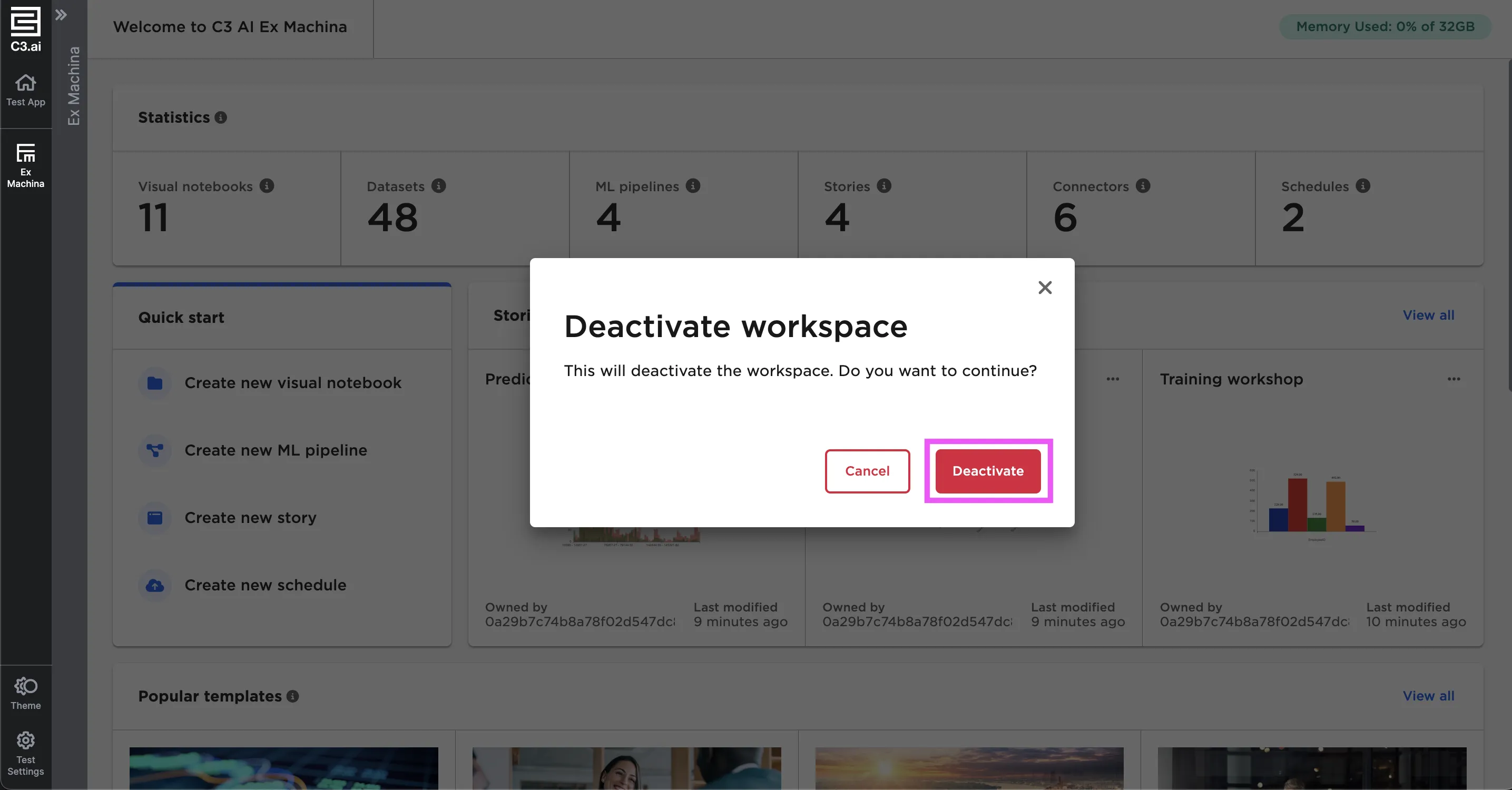The width and height of the screenshot is (1512, 790).
Task: View all popular templates
Action: tap(1428, 696)
